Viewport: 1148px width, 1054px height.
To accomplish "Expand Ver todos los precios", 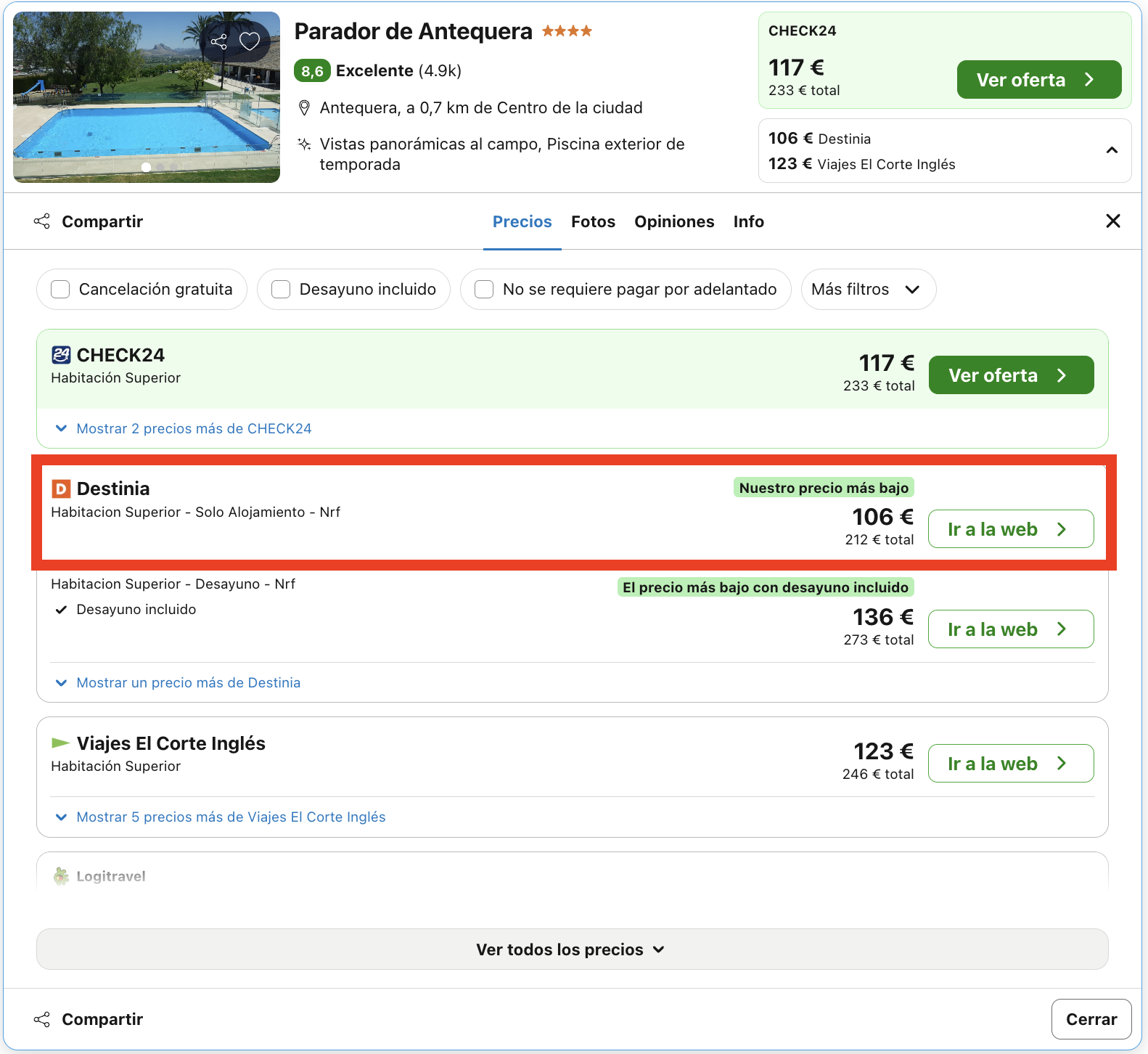I will (x=572, y=949).
